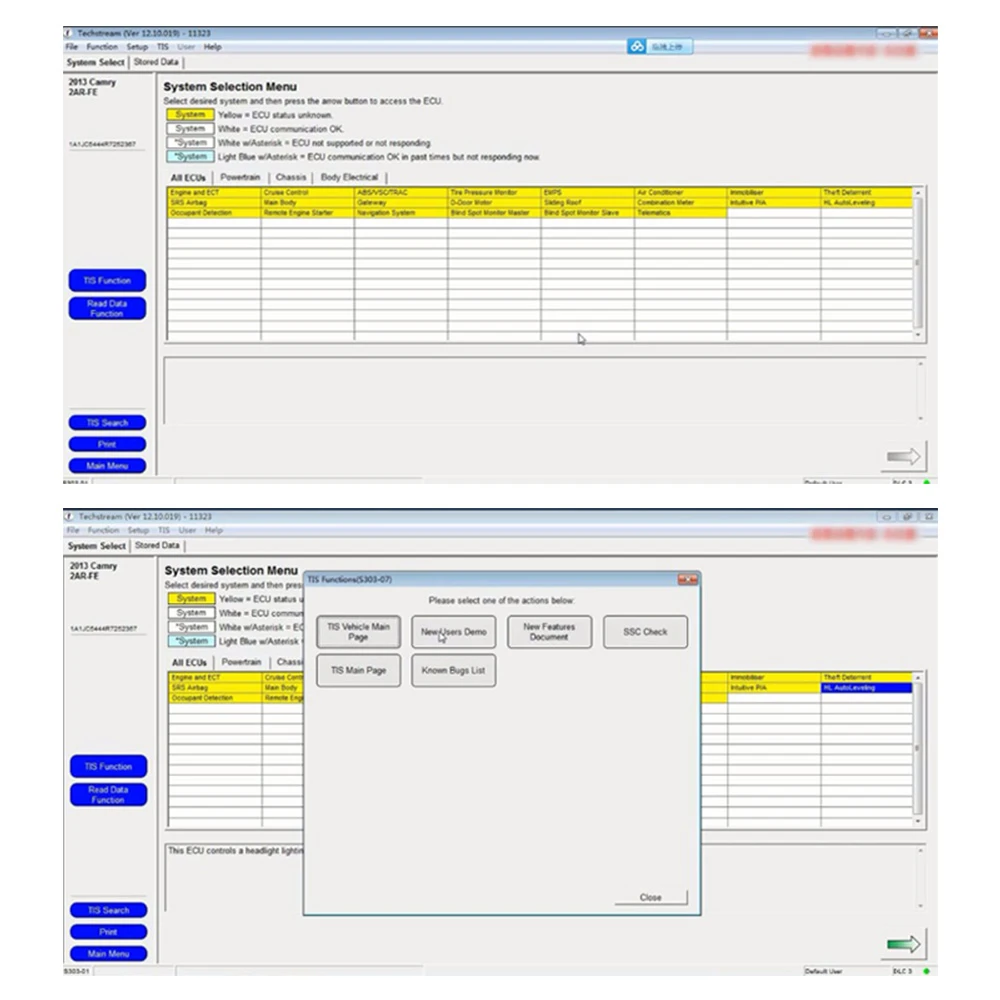Select Main Body cell in upper screenshot

pyautogui.click(x=307, y=203)
